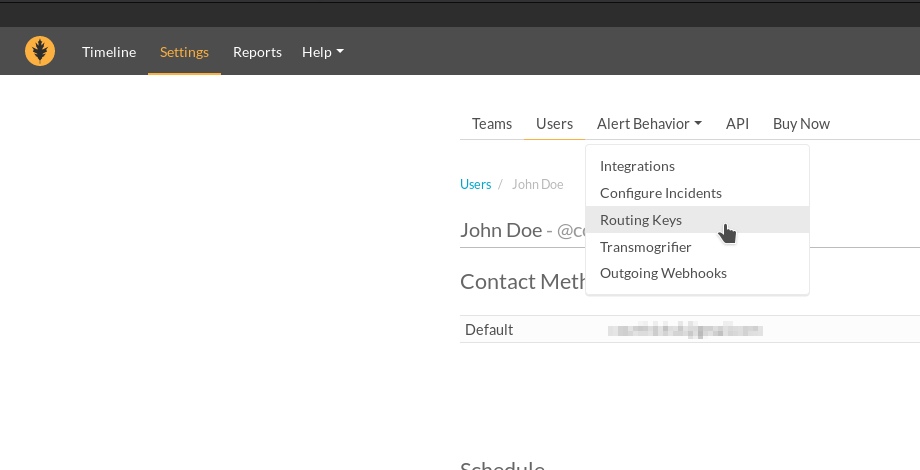Select Configure Incidents menu entry
The height and width of the screenshot is (470, 920).
click(660, 193)
